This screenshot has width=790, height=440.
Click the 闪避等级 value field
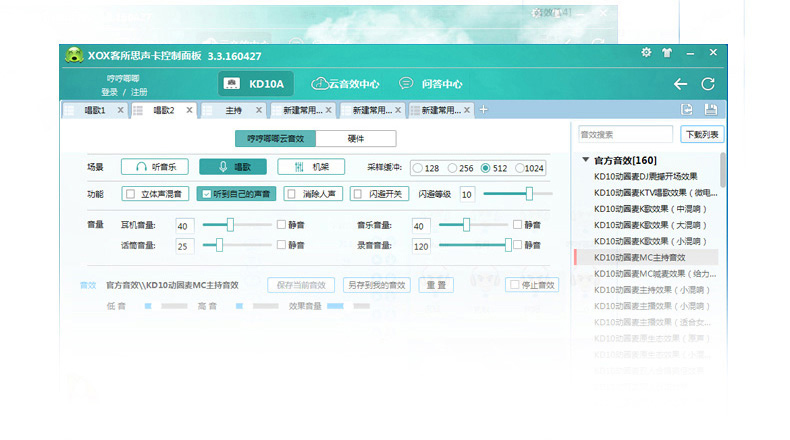point(467,195)
